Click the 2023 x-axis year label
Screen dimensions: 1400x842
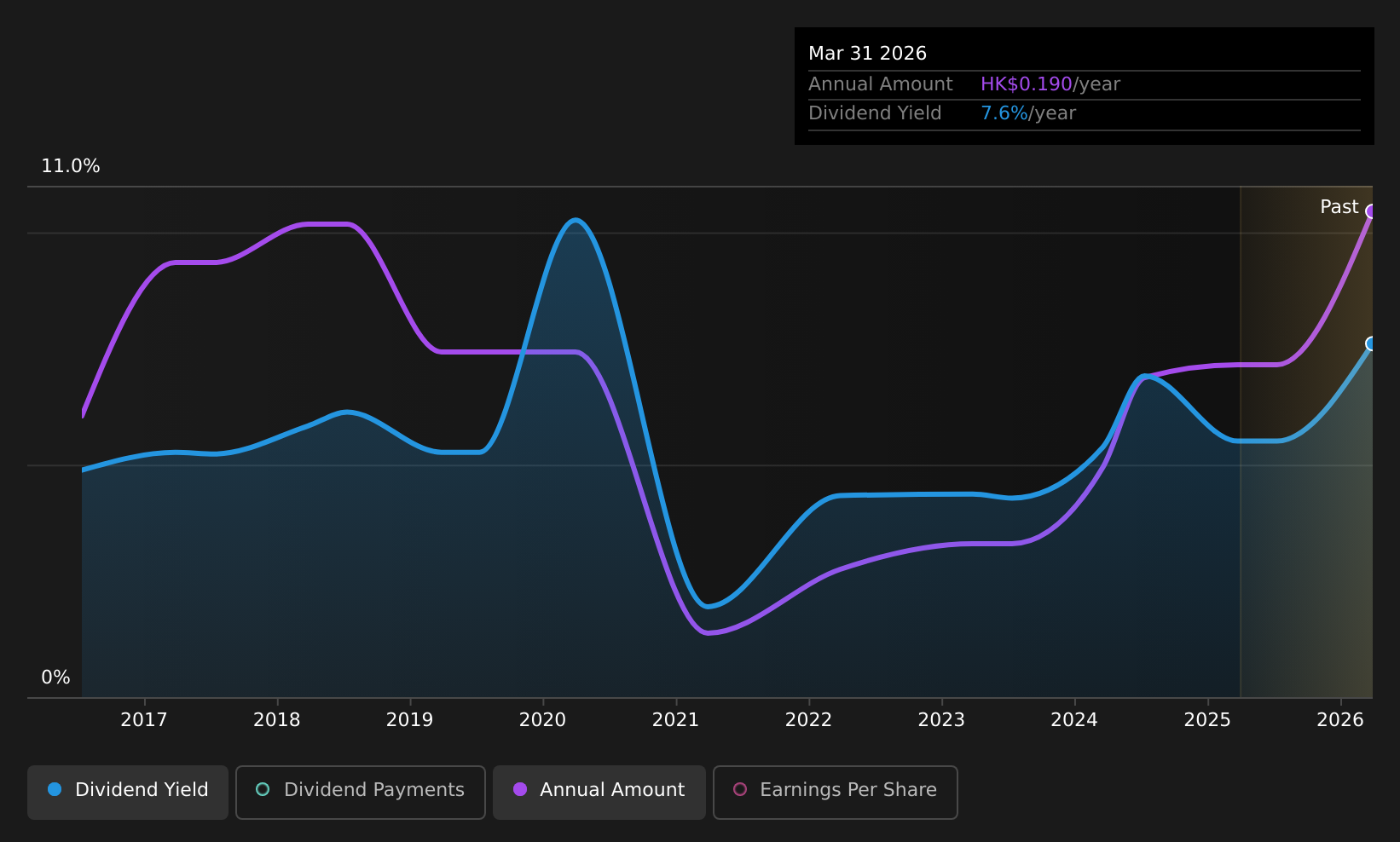[x=941, y=720]
